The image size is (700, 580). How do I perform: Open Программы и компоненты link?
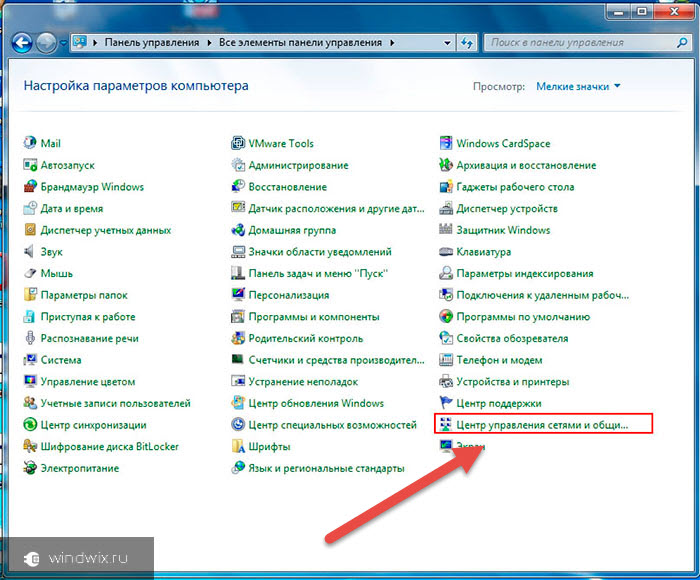(x=314, y=317)
